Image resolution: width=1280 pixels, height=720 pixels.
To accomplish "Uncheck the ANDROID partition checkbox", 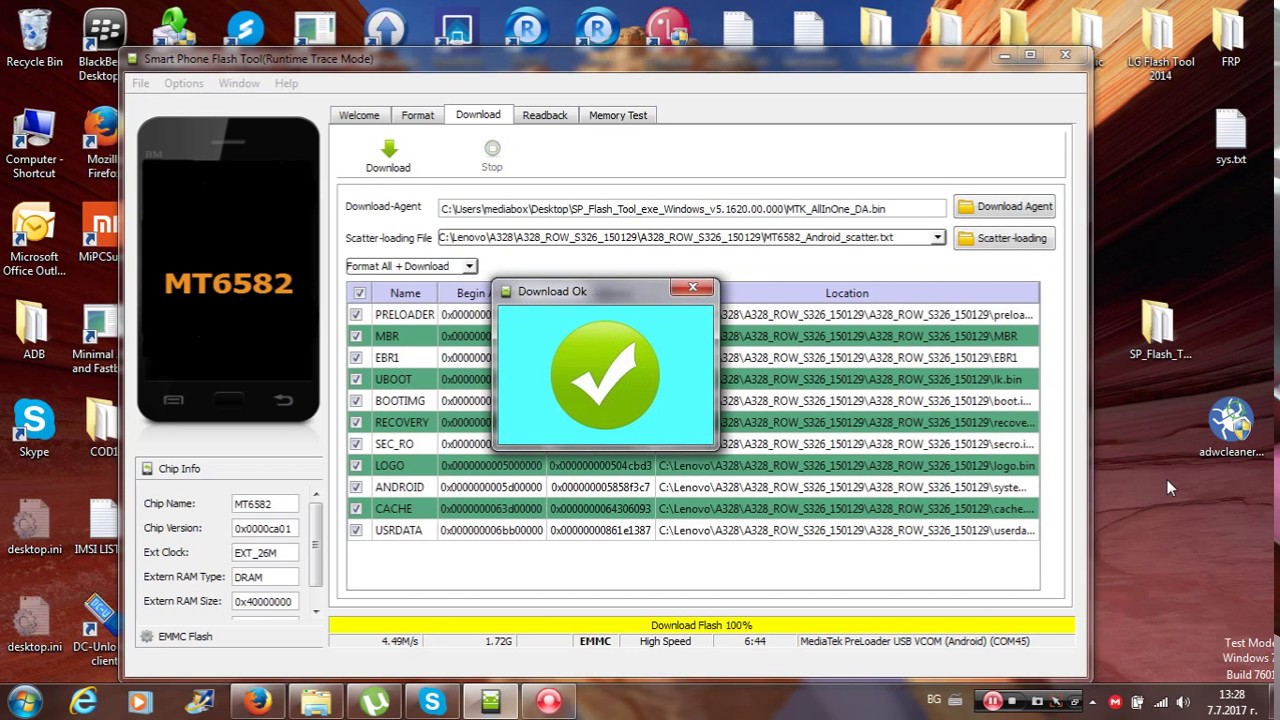I will coord(356,487).
